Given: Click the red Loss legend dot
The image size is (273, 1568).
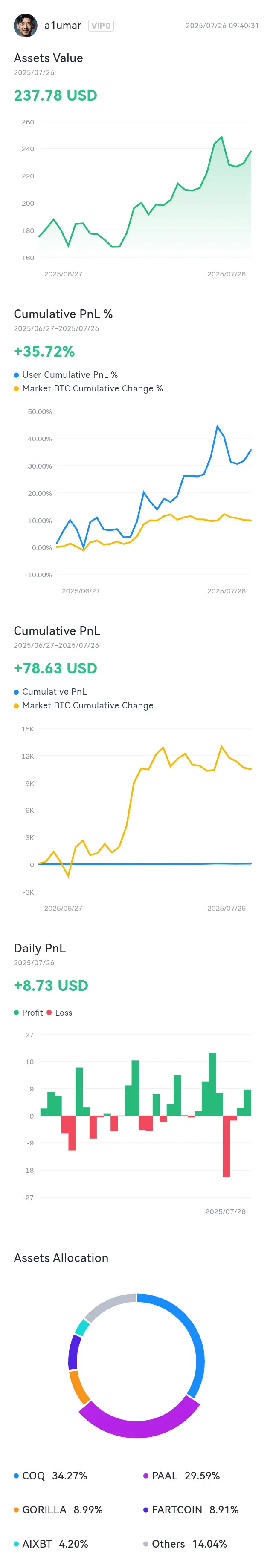Looking at the screenshot, I should (x=49, y=1012).
